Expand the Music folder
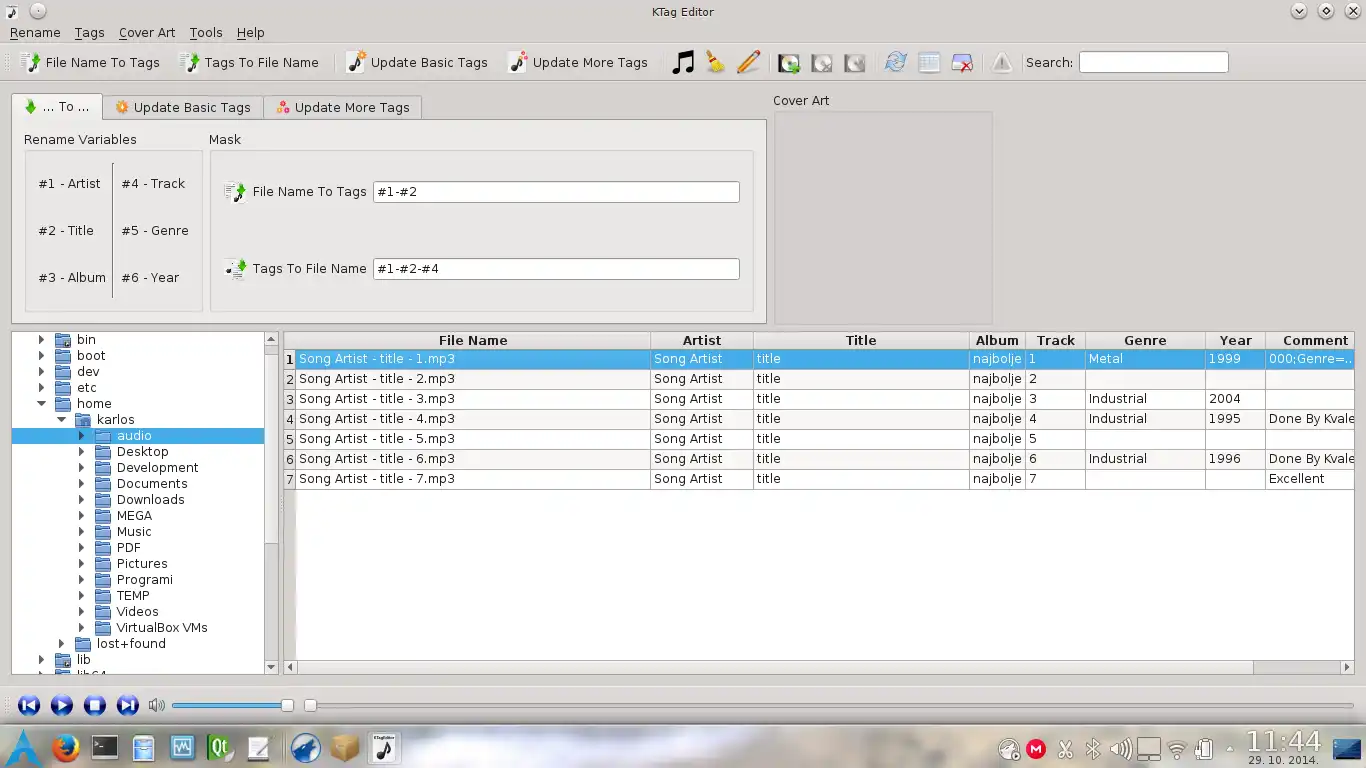Image resolution: width=1366 pixels, height=768 pixels. (81, 532)
